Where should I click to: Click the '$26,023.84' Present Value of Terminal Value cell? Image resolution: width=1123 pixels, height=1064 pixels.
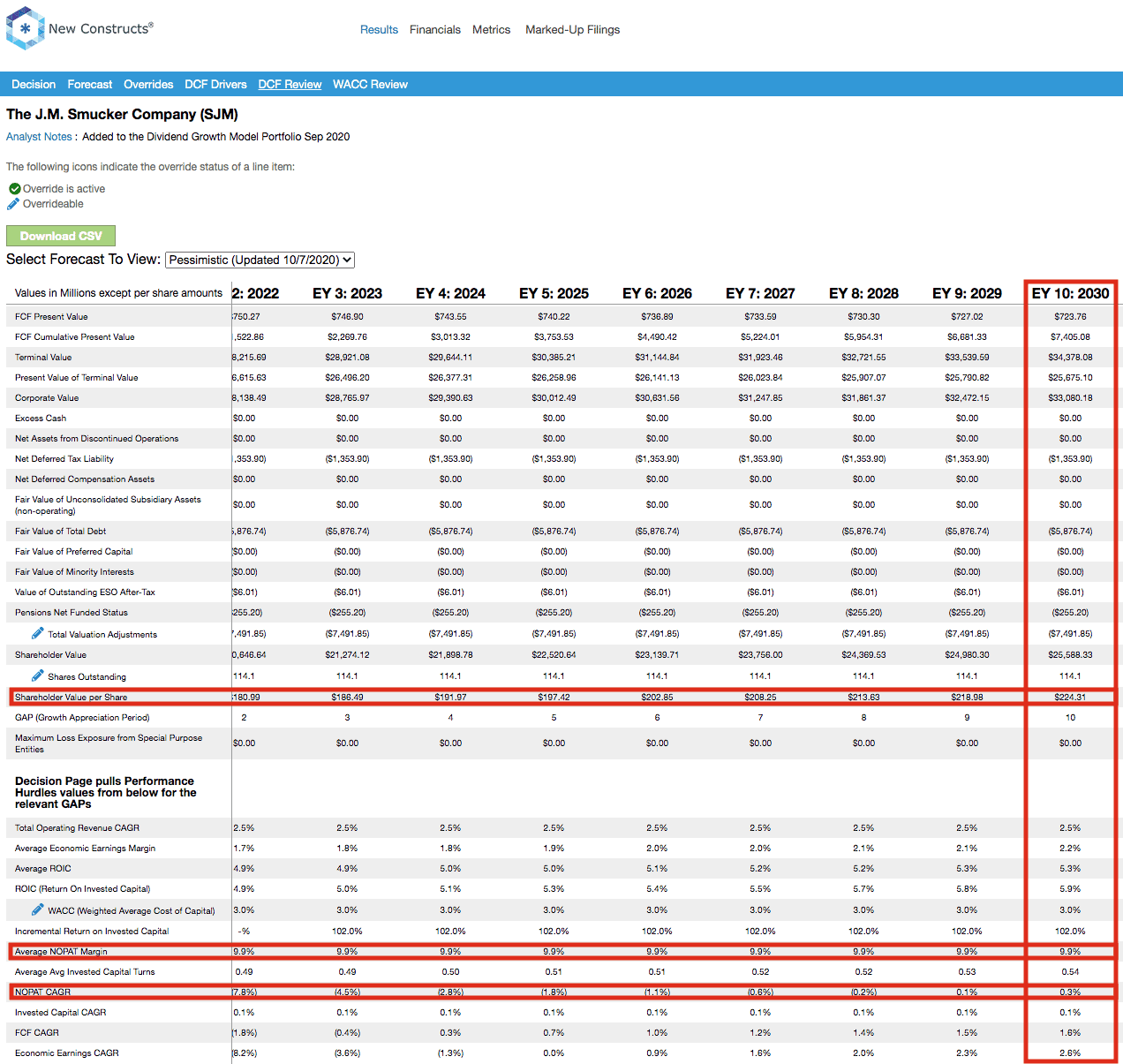(x=760, y=378)
